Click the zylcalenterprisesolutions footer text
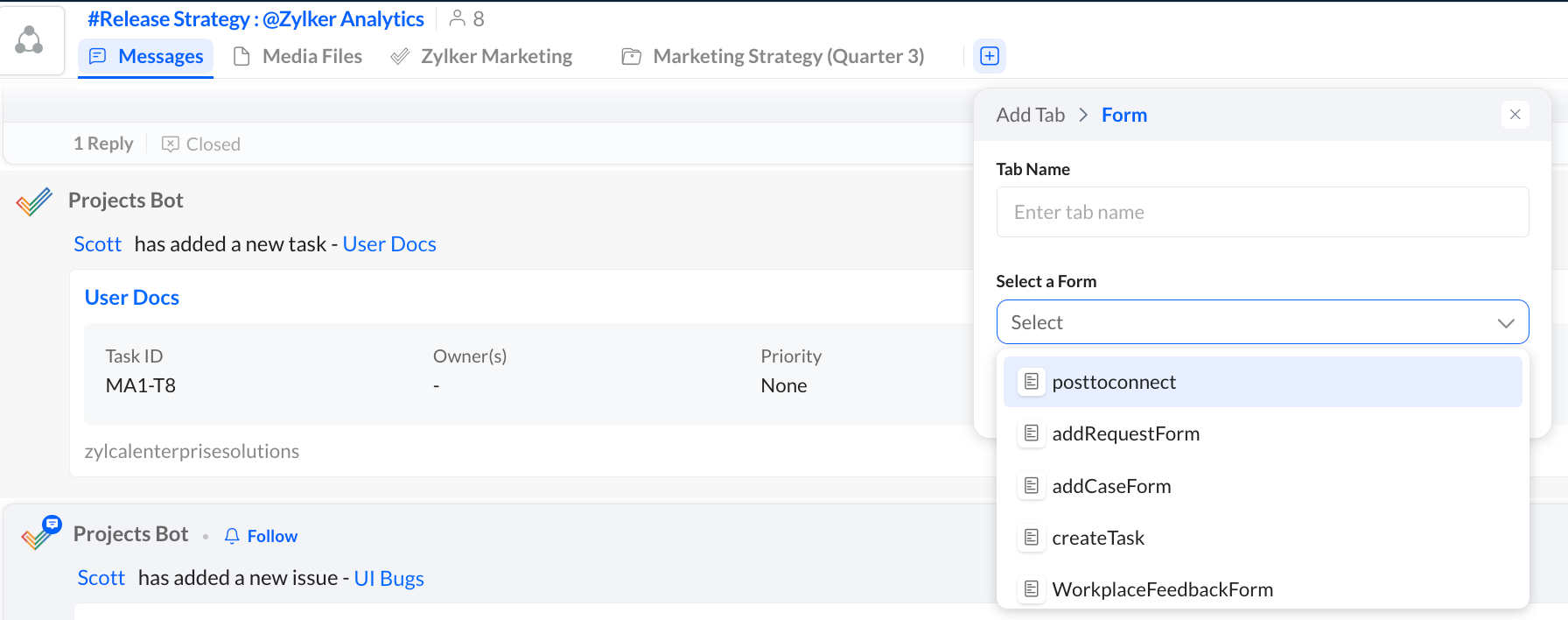Viewport: 1568px width, 620px height. 192,451
